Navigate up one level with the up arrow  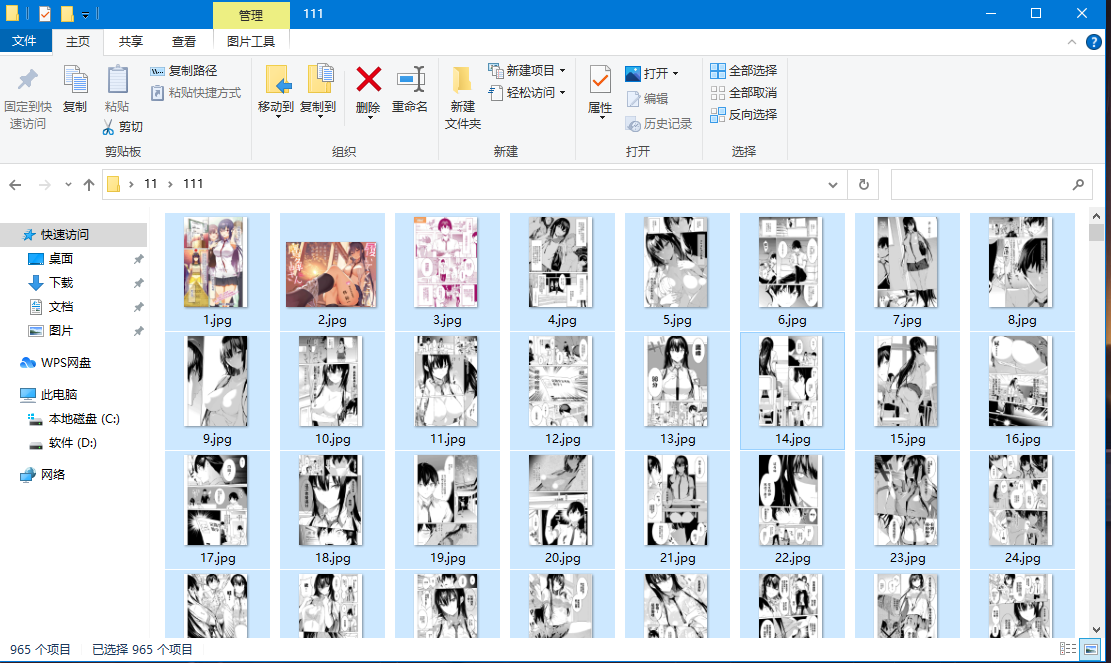(89, 184)
